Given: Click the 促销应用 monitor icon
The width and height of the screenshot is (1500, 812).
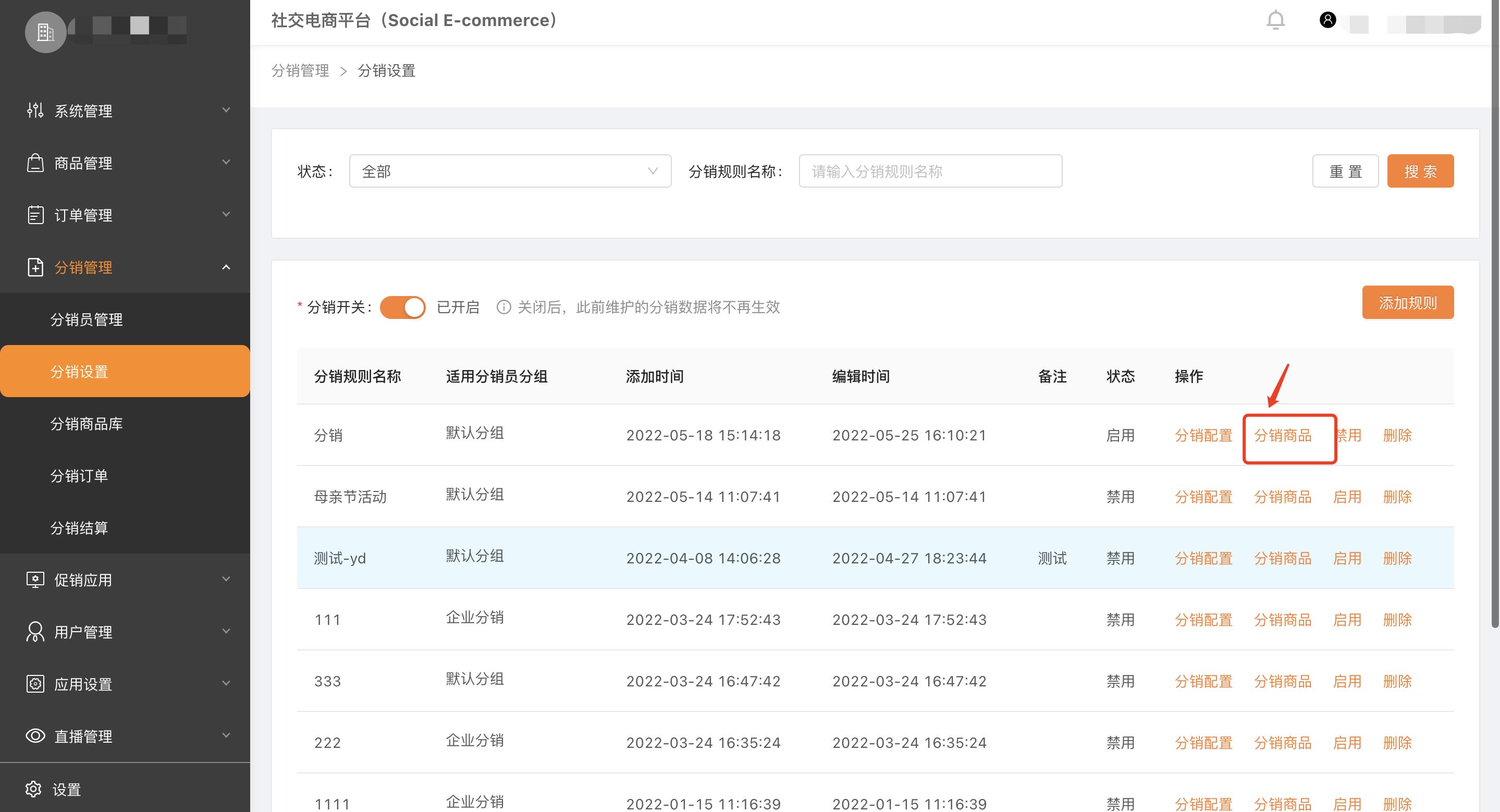Looking at the screenshot, I should [35, 580].
